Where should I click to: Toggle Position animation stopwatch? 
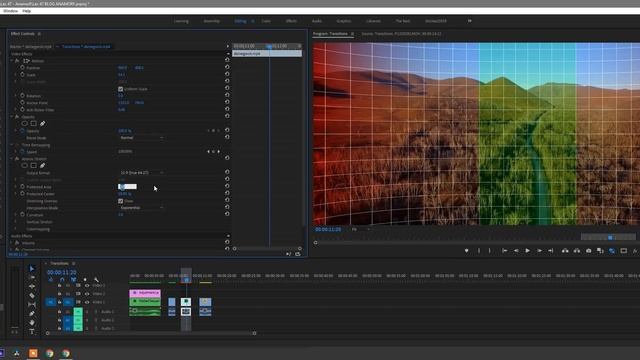pyautogui.click(x=22, y=67)
